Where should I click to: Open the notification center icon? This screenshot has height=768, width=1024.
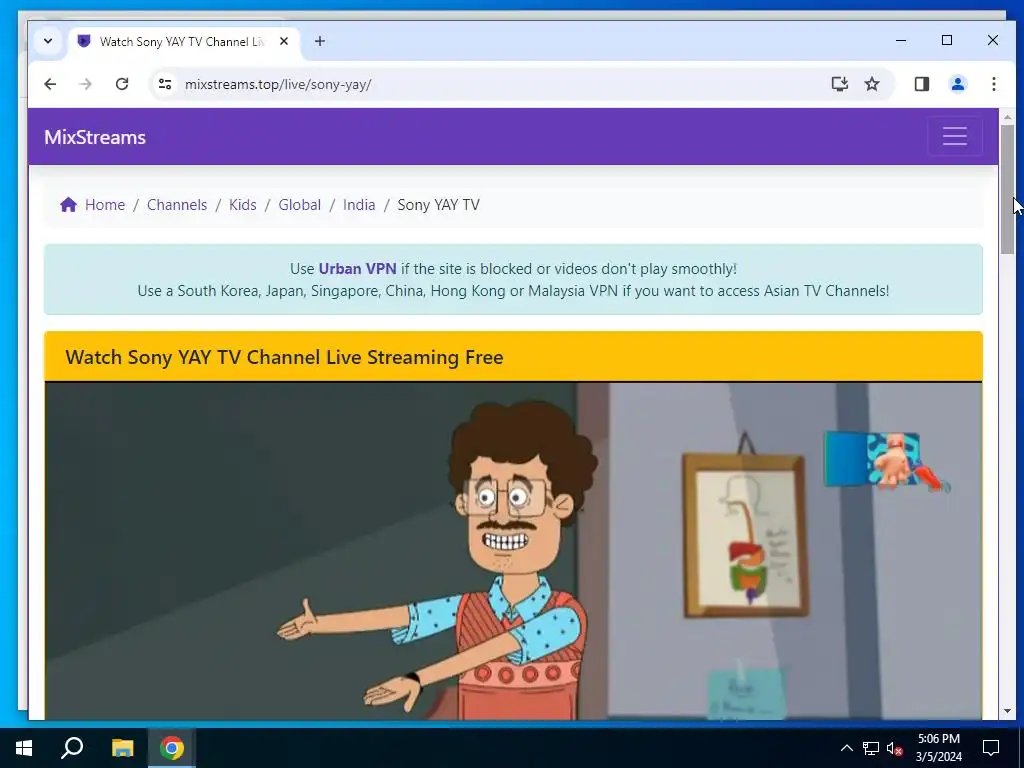[x=991, y=748]
